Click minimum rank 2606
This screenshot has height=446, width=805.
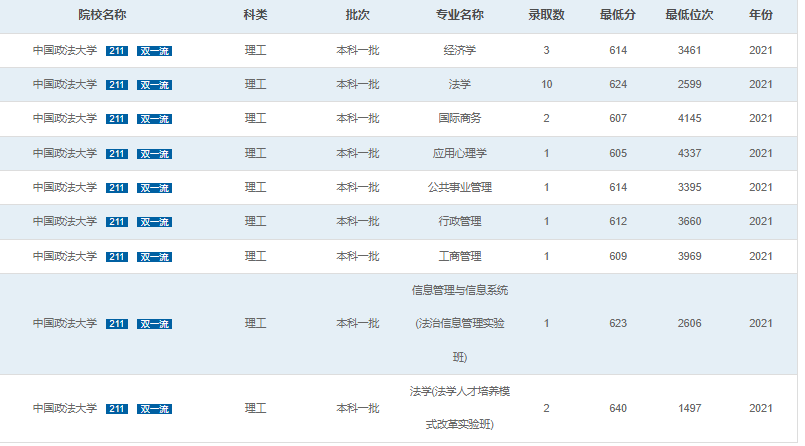click(x=689, y=323)
